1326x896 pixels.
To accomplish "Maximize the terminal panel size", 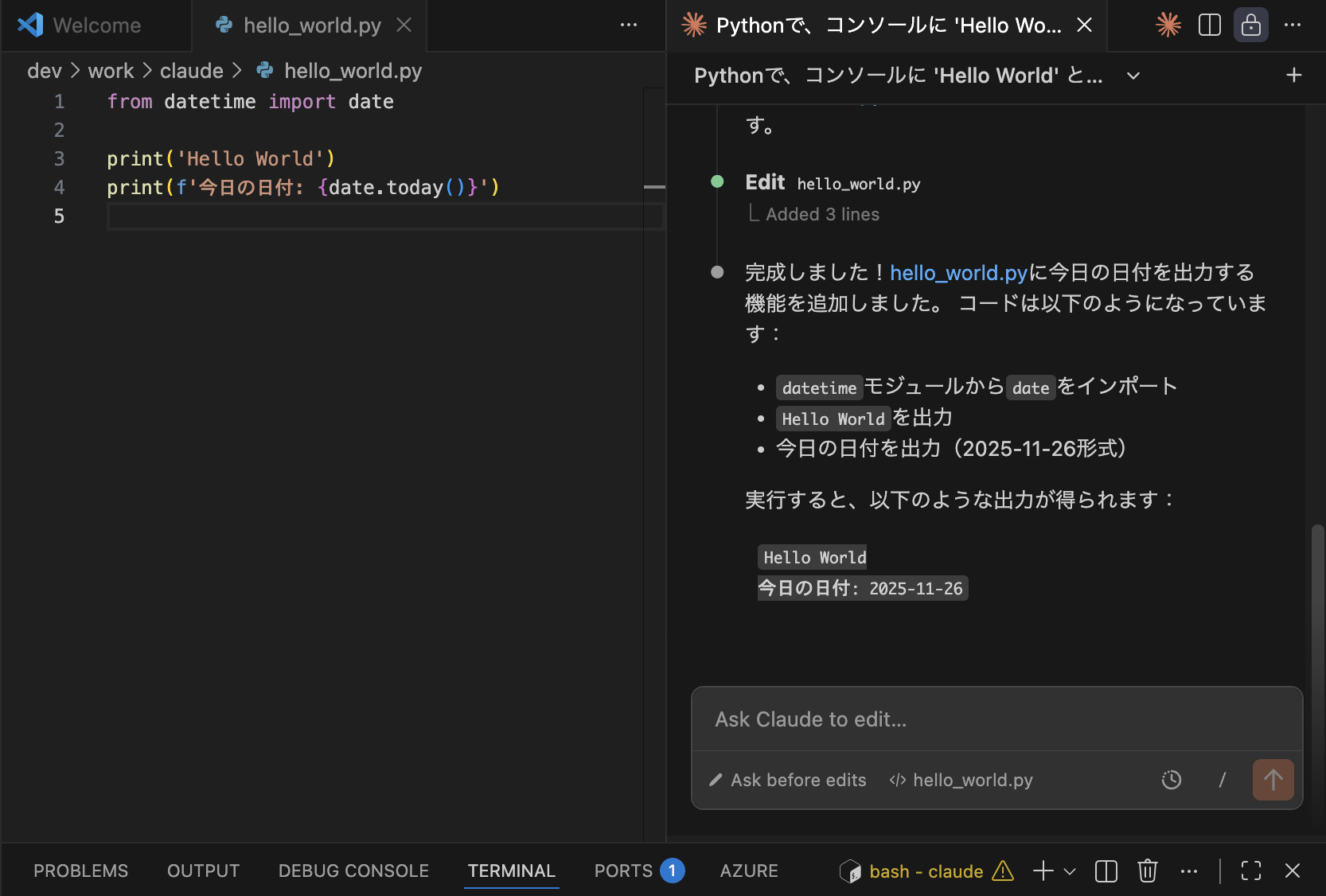I will coord(1250,871).
